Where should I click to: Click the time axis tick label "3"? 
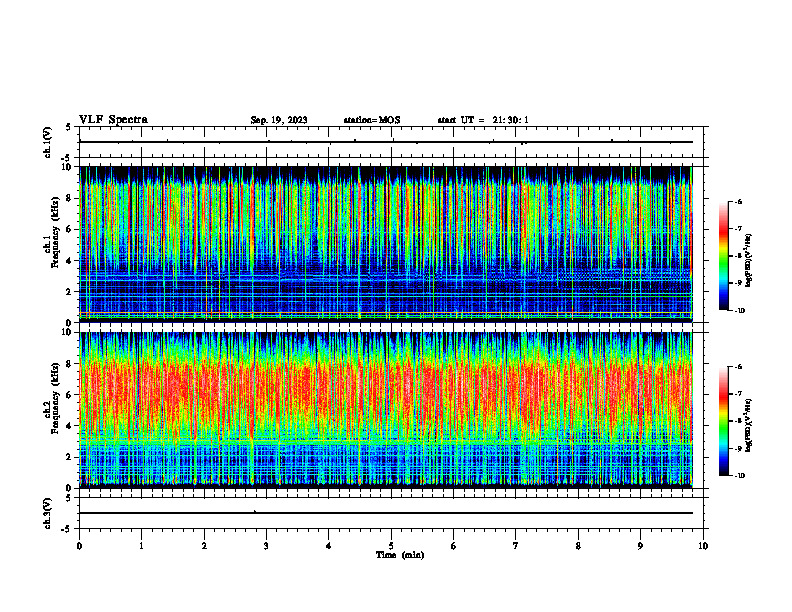click(x=266, y=546)
